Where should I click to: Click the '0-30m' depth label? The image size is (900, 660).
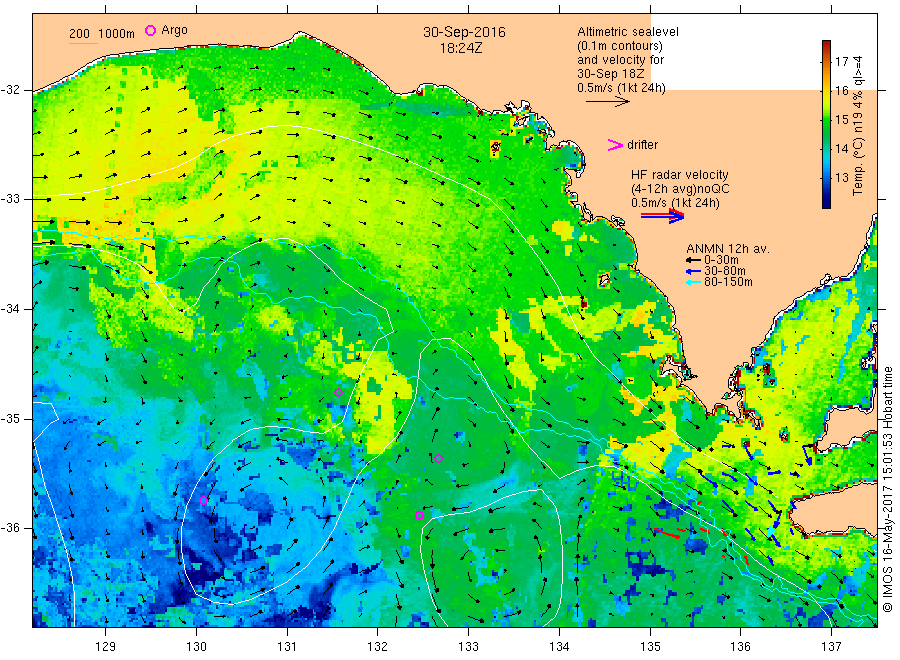(721, 260)
